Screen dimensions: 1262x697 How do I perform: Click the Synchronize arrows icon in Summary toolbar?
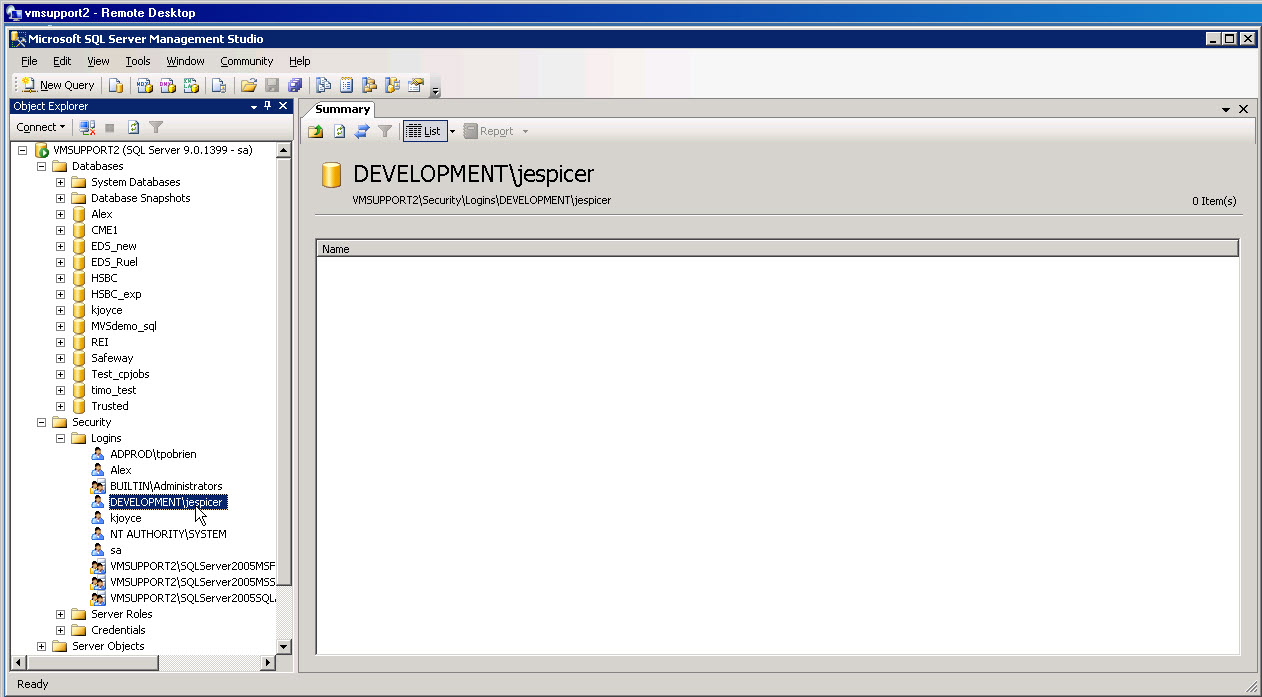point(362,131)
